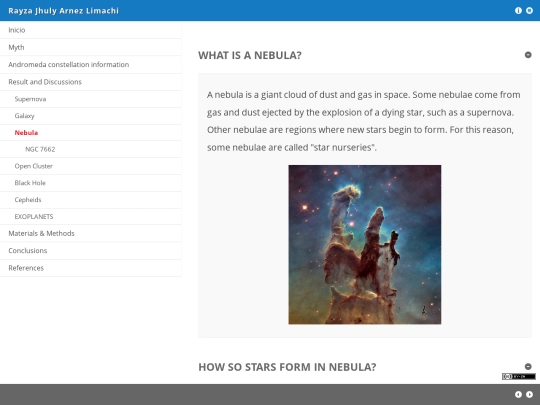
Task: Open Andromeda constellation information page
Action: (91, 64)
